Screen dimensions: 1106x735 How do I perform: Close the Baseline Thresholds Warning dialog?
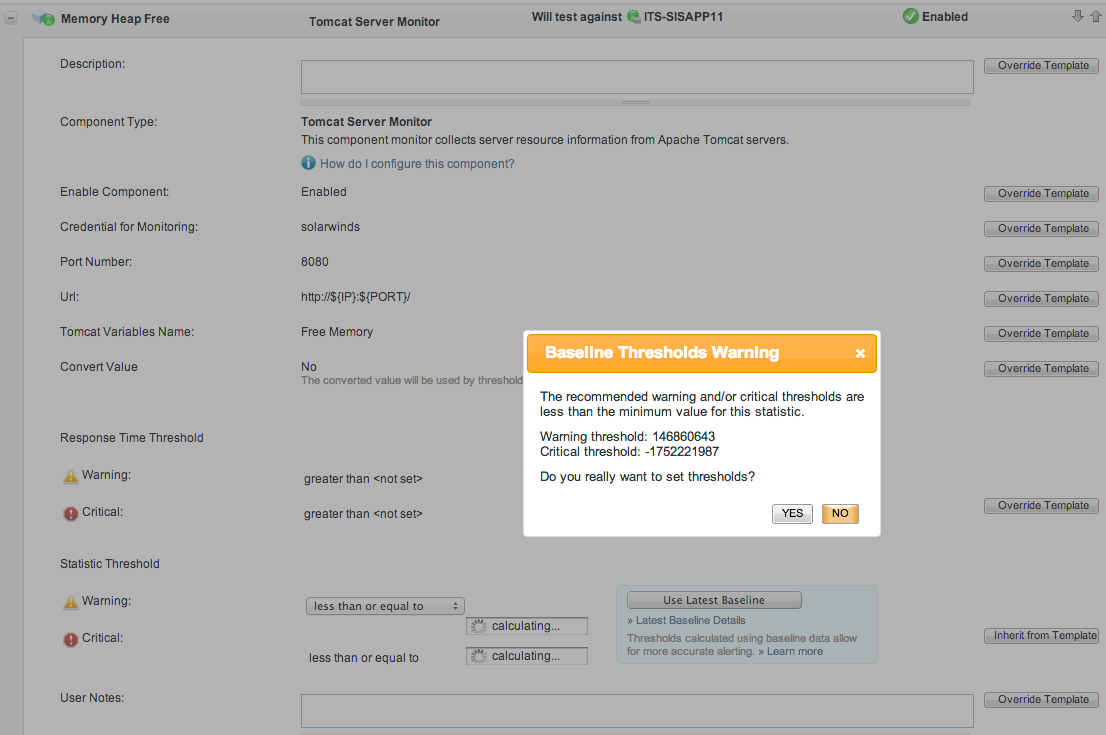click(x=860, y=353)
